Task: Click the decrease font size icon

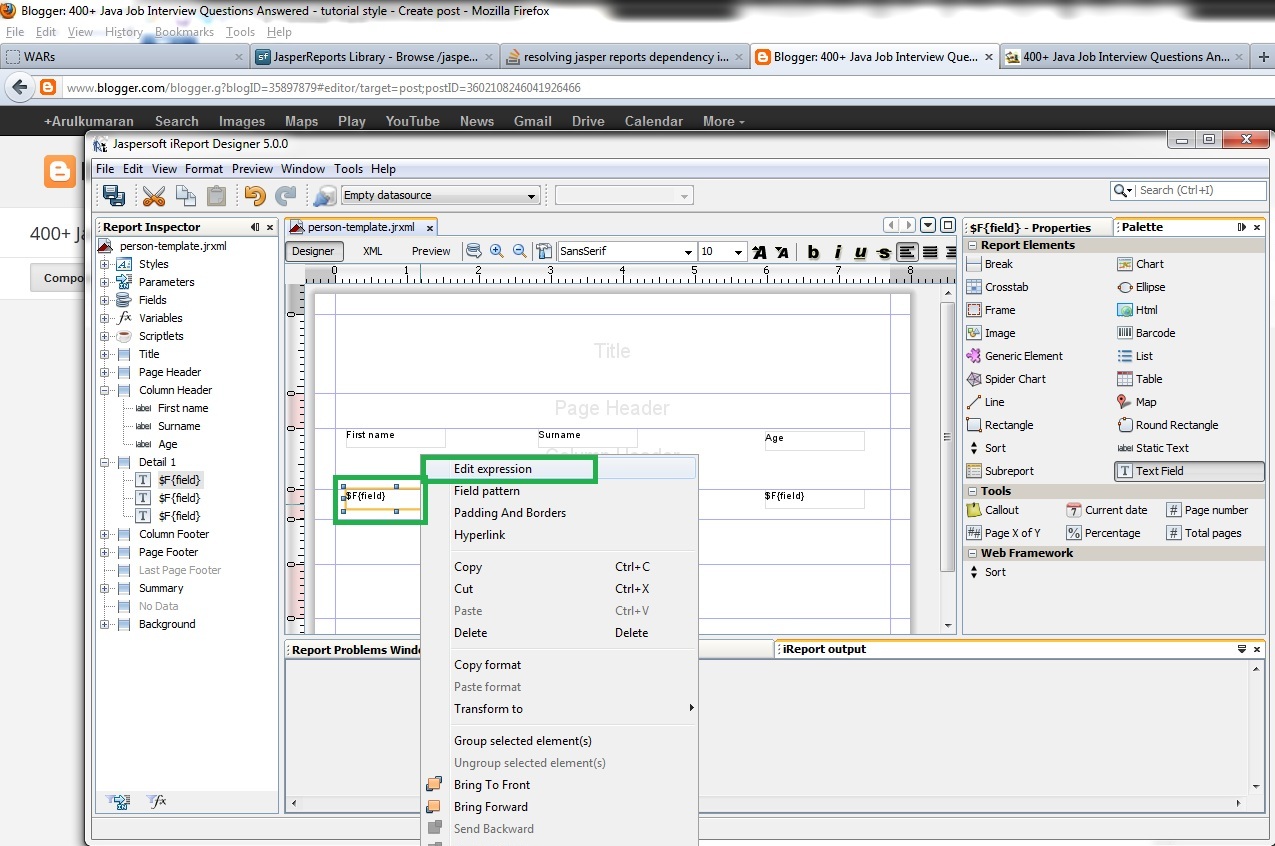Action: 782,252
